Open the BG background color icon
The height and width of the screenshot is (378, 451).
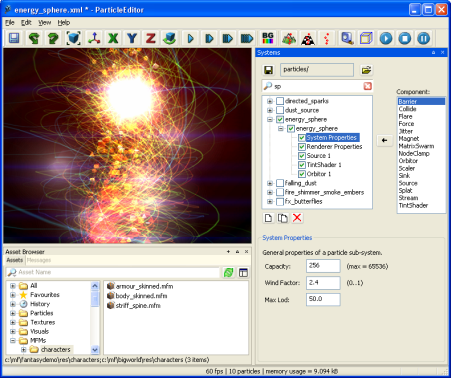(268, 38)
